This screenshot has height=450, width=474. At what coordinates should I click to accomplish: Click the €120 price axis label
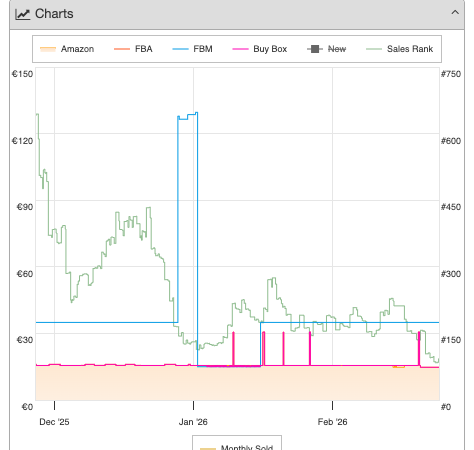point(22,141)
